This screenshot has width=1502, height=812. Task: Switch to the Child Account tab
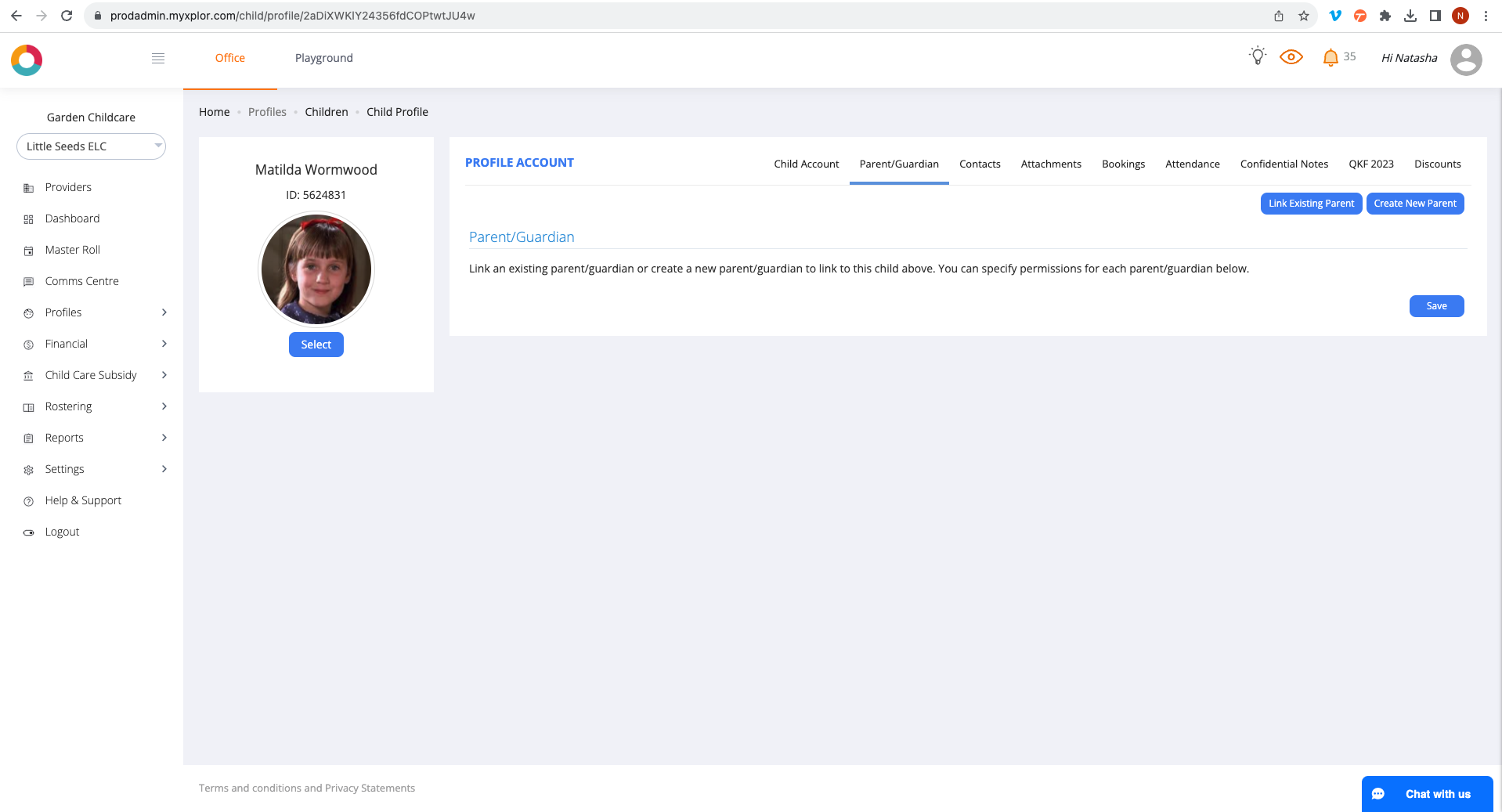pyautogui.click(x=806, y=164)
